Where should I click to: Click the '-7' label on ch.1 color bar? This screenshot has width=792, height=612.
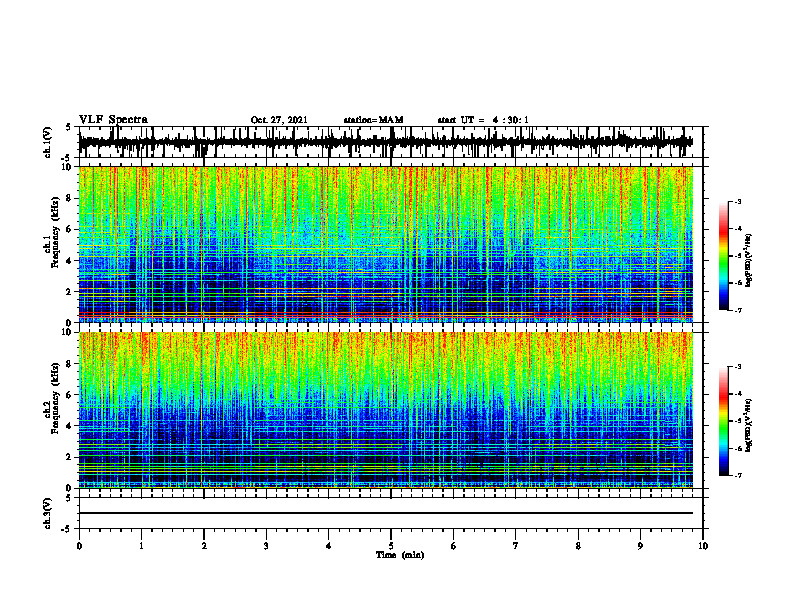click(x=737, y=310)
